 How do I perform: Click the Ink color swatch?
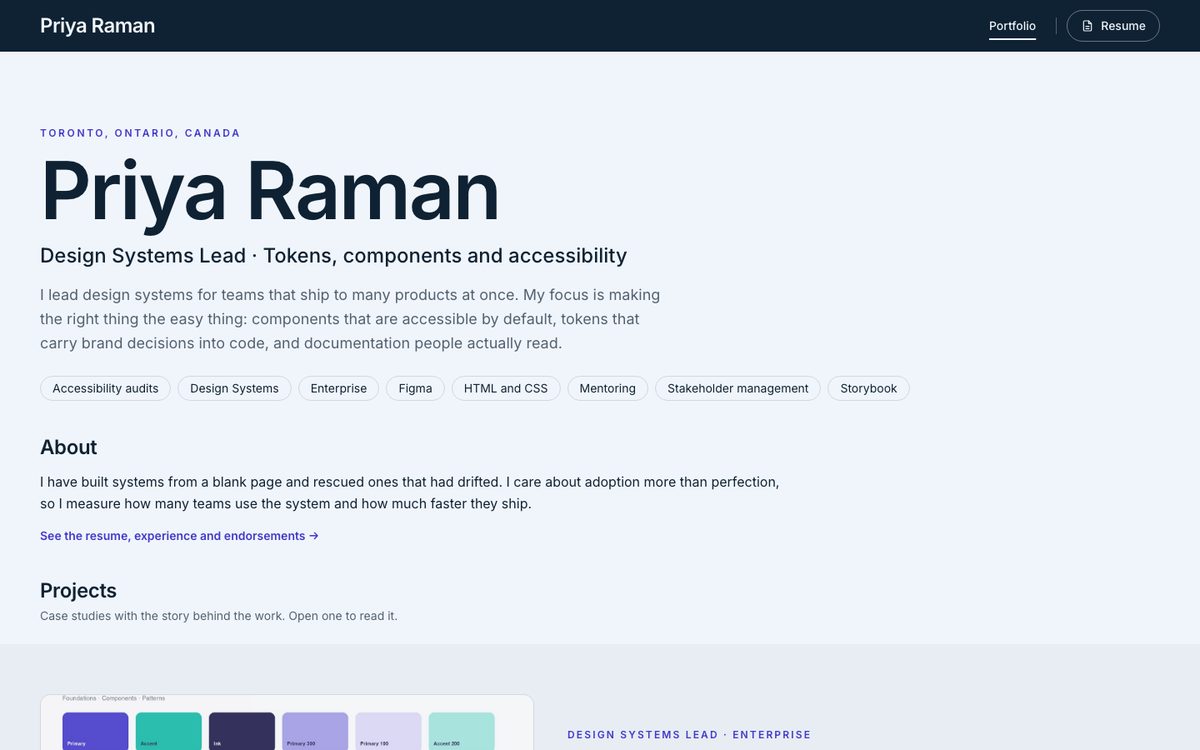(242, 731)
